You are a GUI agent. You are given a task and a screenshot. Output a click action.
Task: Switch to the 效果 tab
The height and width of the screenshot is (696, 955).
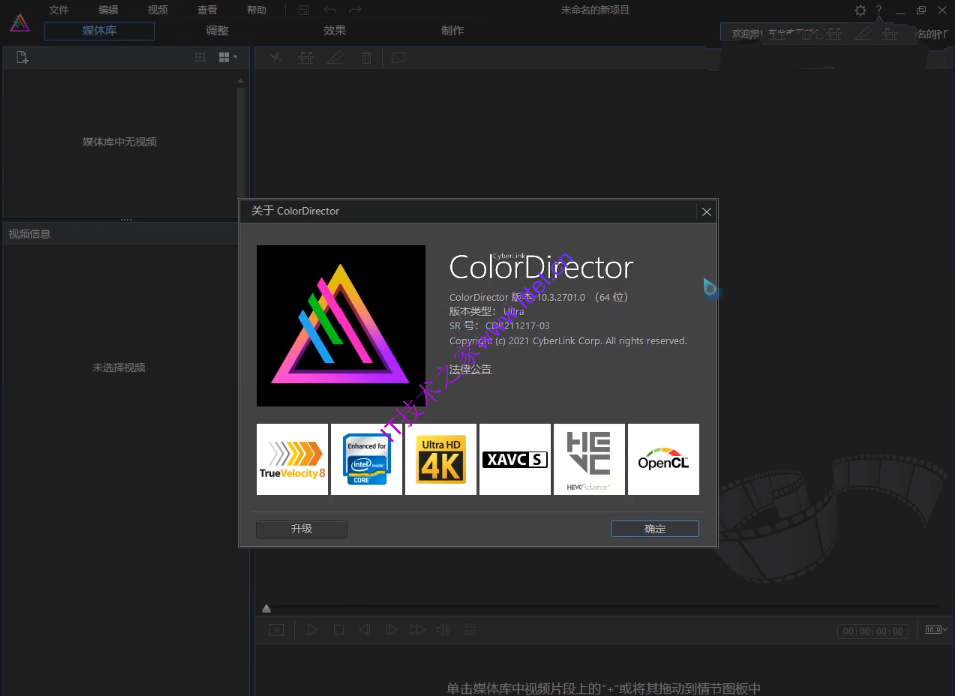[334, 30]
